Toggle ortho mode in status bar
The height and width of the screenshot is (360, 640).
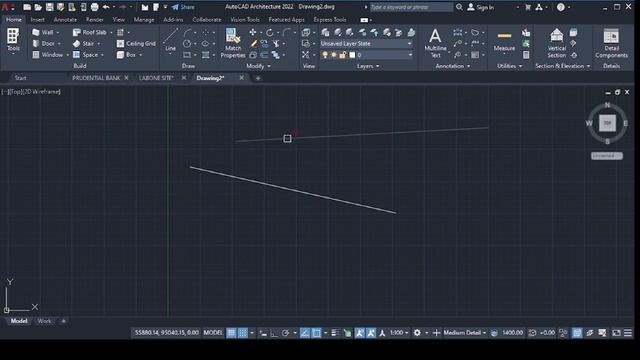(274, 333)
